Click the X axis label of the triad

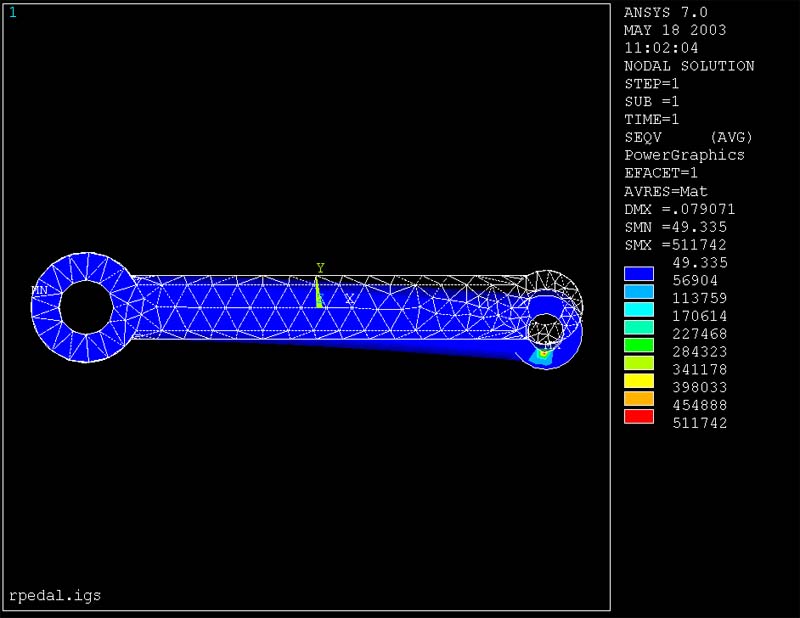[349, 299]
